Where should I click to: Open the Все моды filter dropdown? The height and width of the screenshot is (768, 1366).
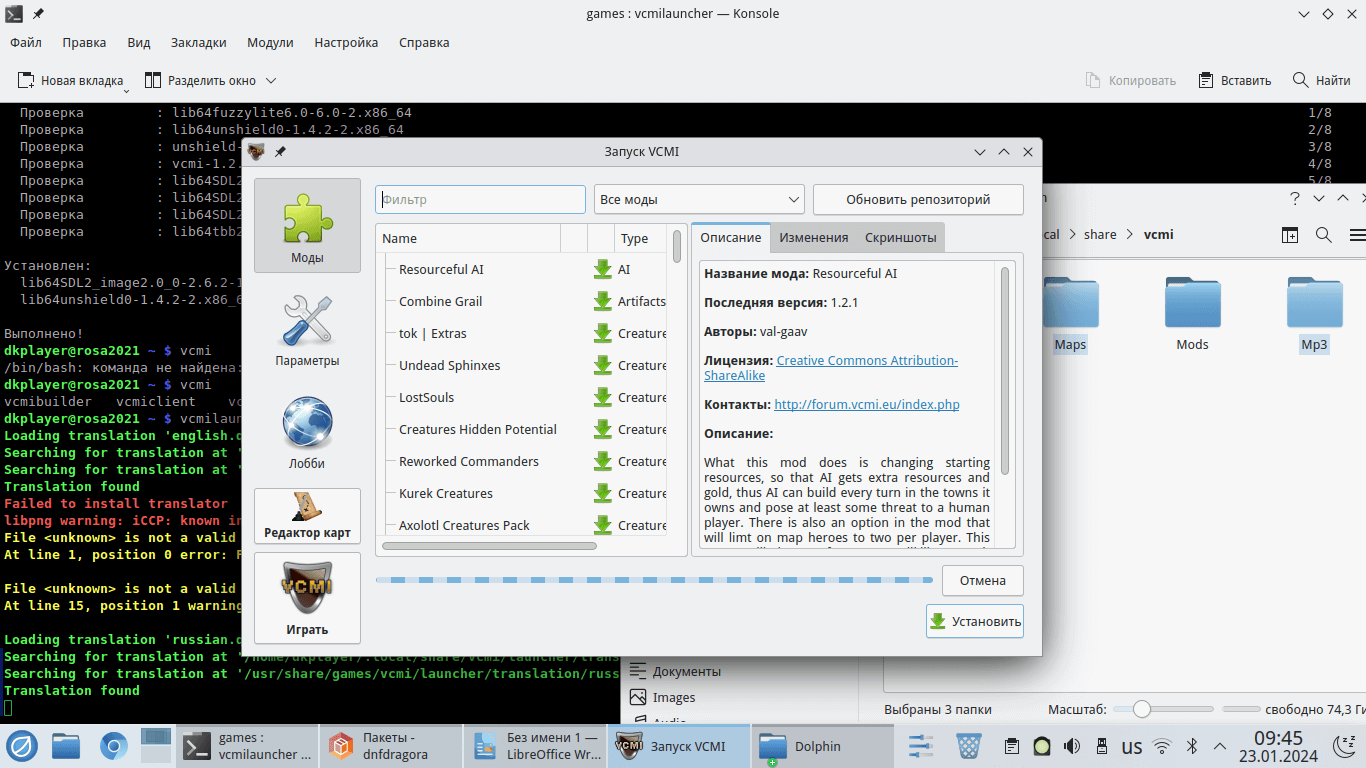tap(699, 199)
